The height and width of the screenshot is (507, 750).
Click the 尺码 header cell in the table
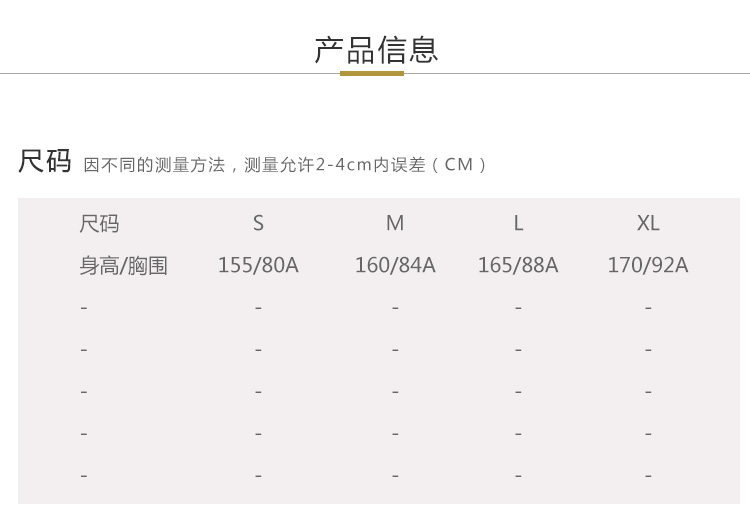coord(99,224)
